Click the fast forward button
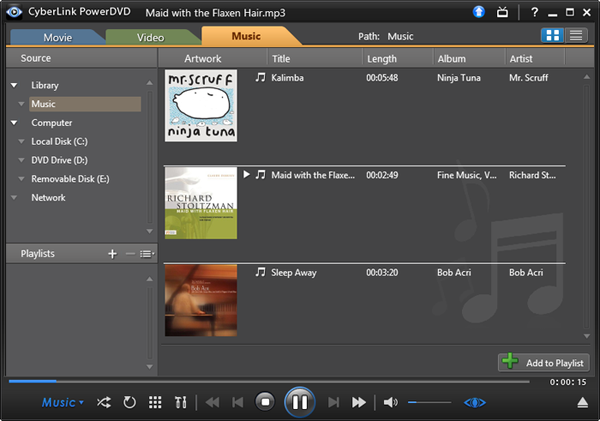Viewport: 600px width, 421px height. pos(359,403)
